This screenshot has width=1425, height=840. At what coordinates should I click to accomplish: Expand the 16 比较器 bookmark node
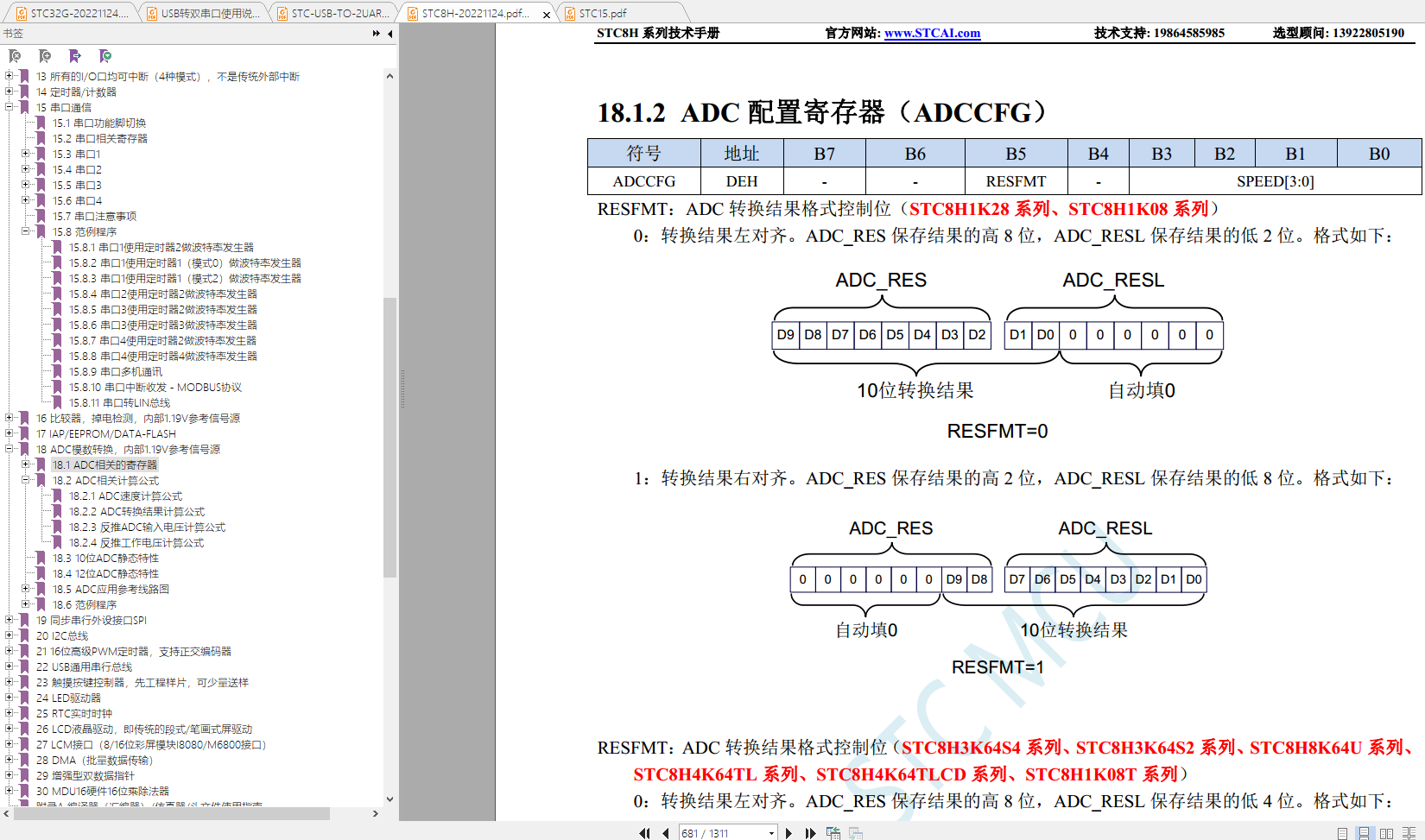tap(9, 418)
